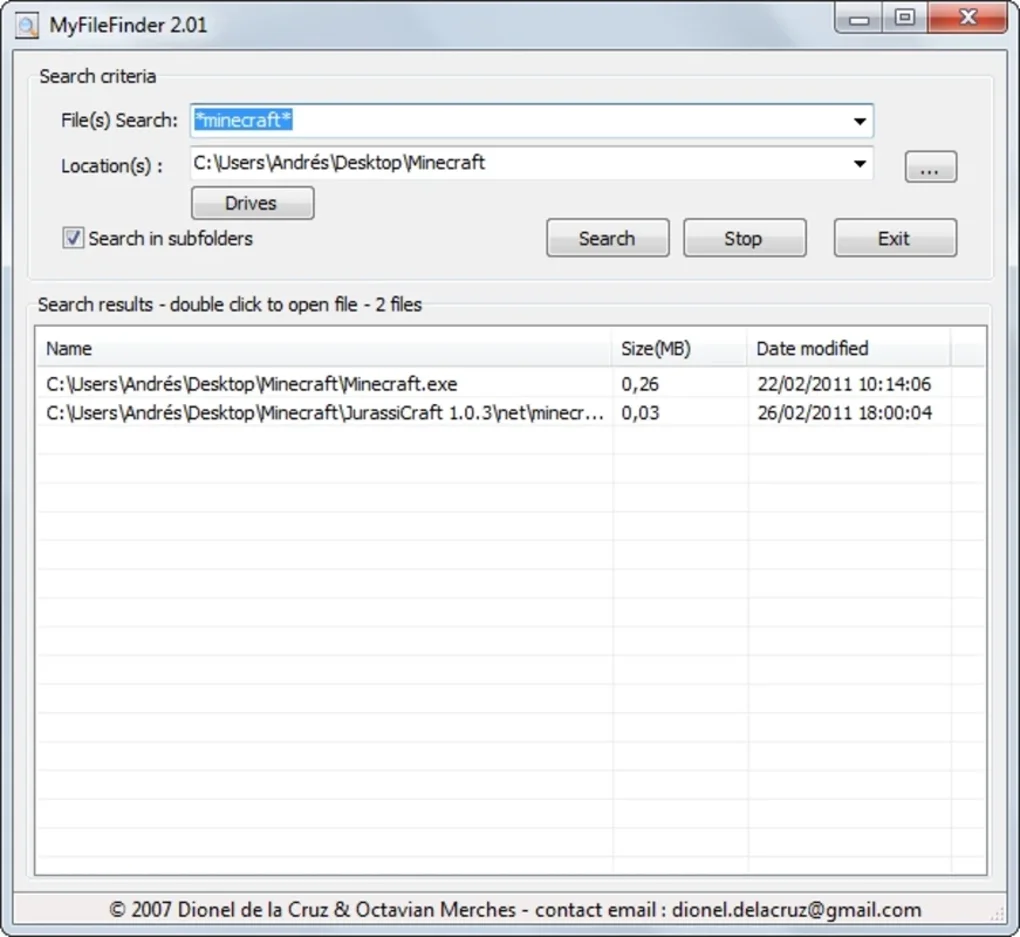Maximize the MyFileFinder window
The height and width of the screenshot is (937, 1020).
(905, 18)
